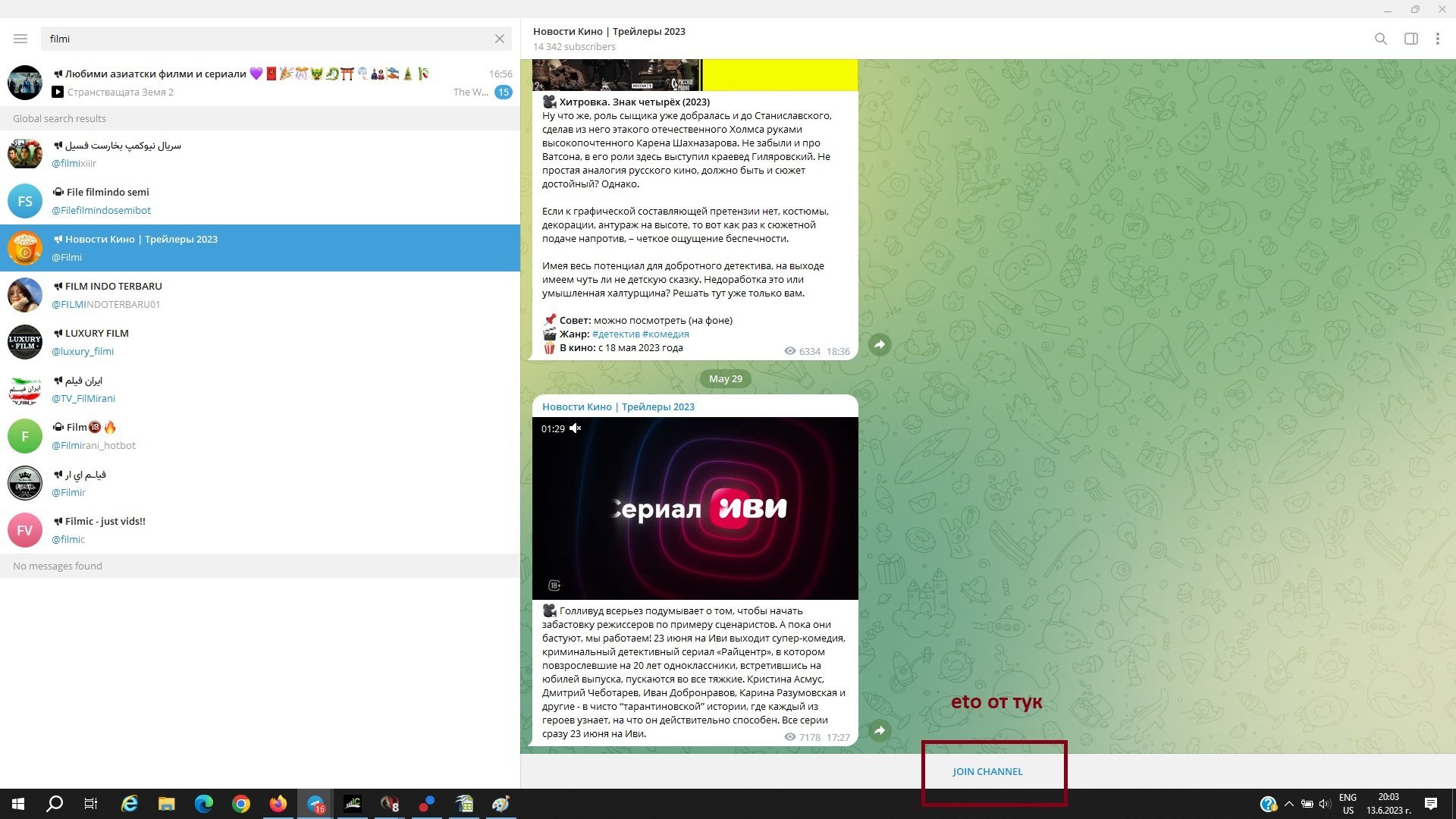Open the three-dot channel options menu
This screenshot has height=819, width=1456.
(1437, 39)
